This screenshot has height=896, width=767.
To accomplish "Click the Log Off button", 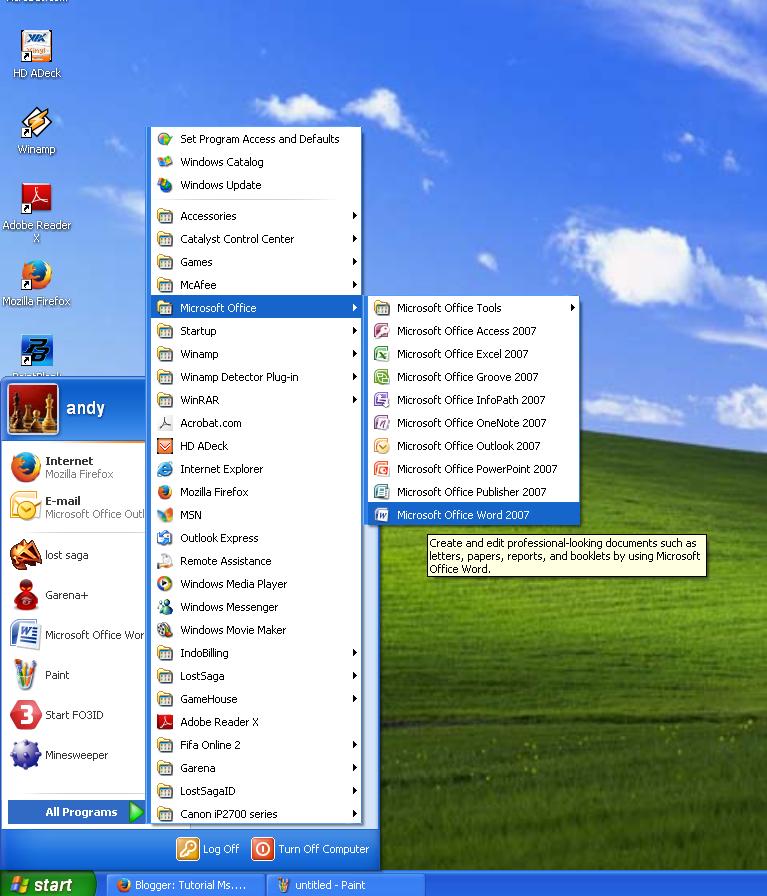I will coord(208,849).
